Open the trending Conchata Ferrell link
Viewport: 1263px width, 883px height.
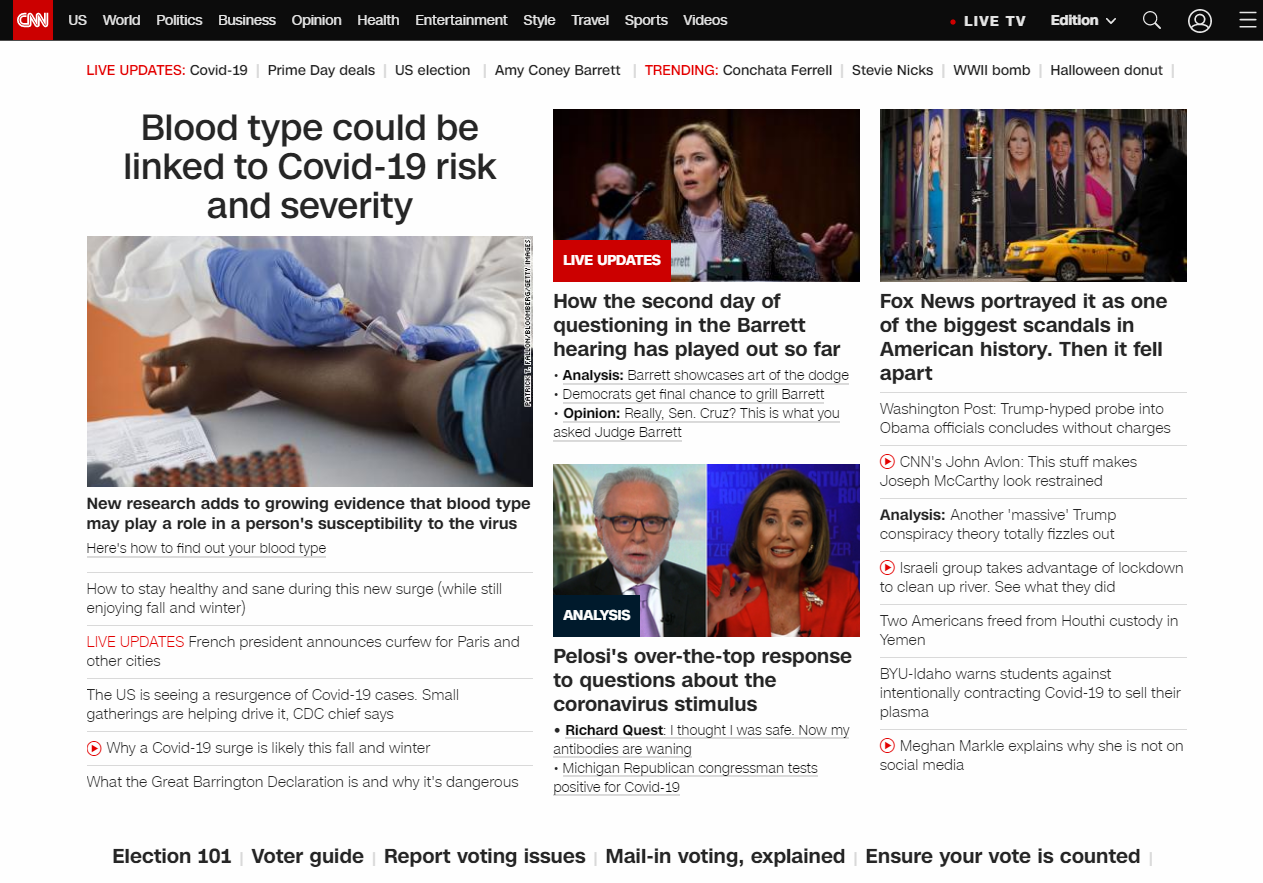click(777, 70)
